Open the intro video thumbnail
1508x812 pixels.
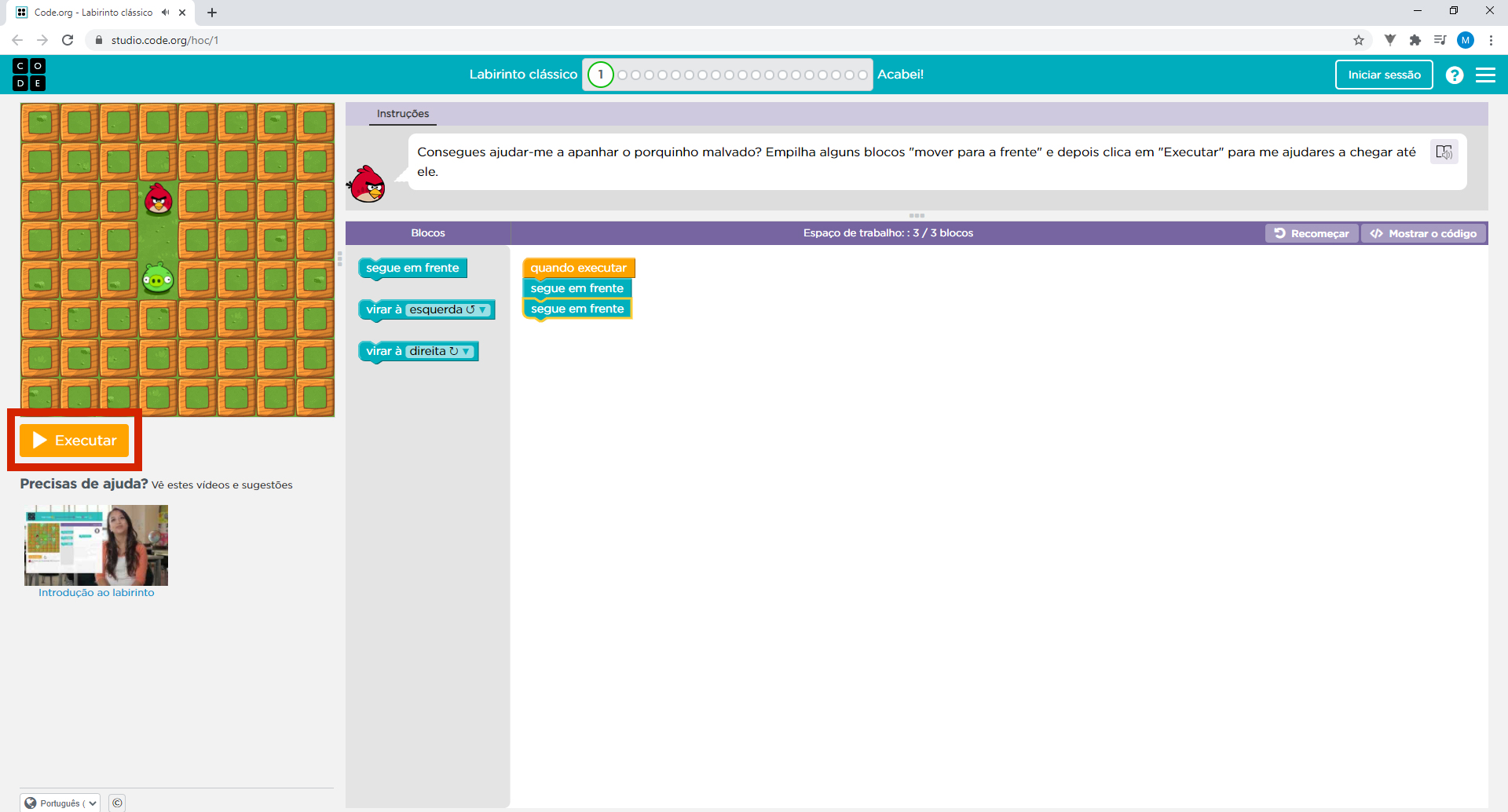[96, 545]
